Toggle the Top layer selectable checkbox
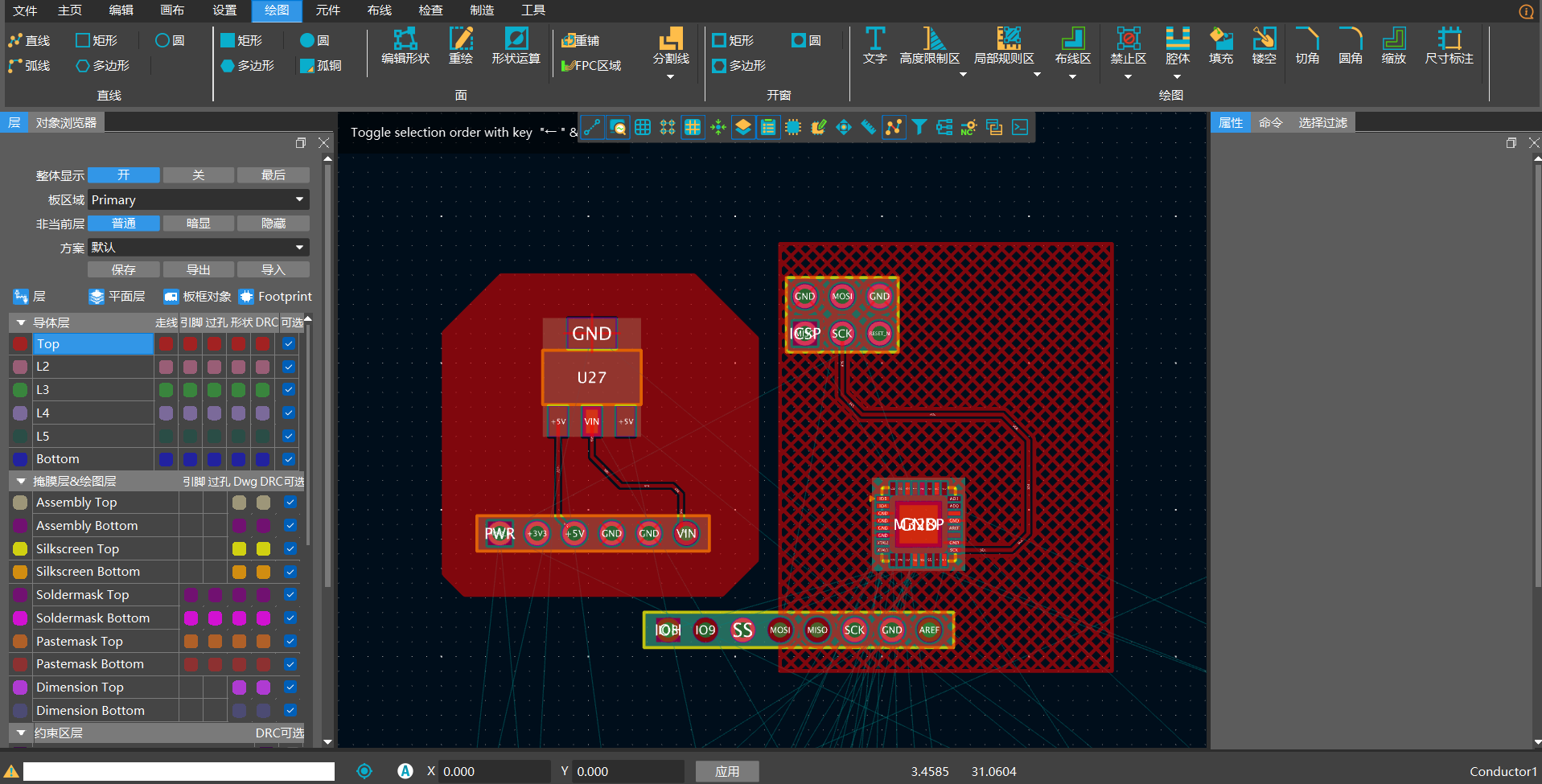This screenshot has height=784, width=1542. click(x=289, y=343)
